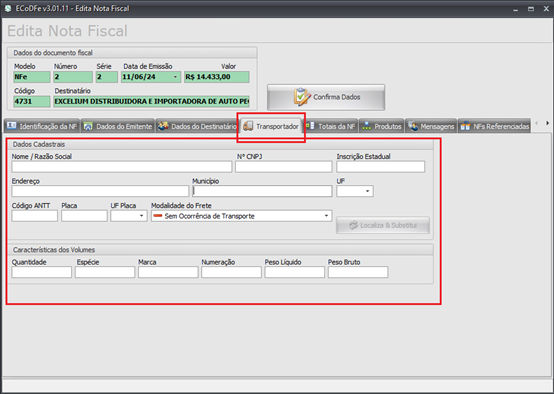Image resolution: width=554 pixels, height=394 pixels.
Task: Click the Peso Líquido input field
Action: (x=295, y=272)
